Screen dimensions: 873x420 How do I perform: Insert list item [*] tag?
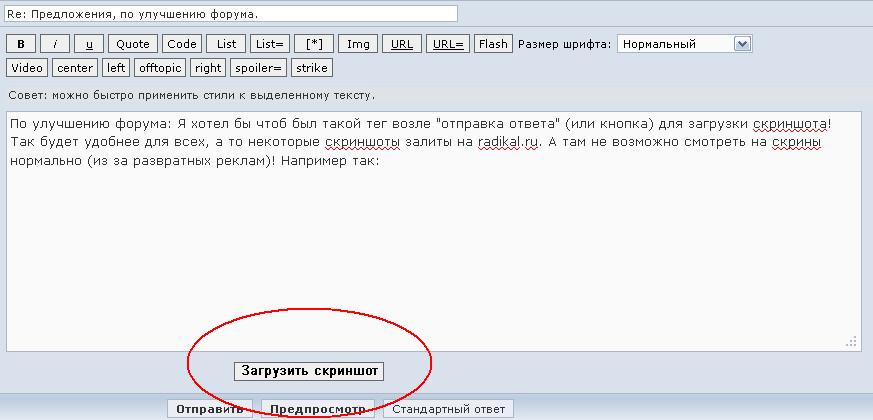click(314, 44)
